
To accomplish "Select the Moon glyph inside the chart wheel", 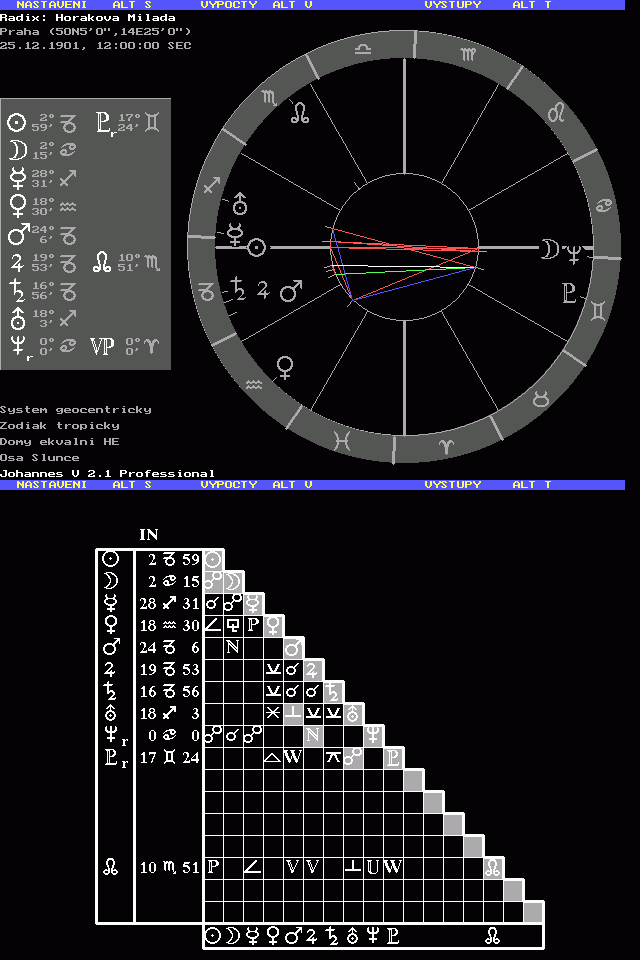I will tap(549, 249).
